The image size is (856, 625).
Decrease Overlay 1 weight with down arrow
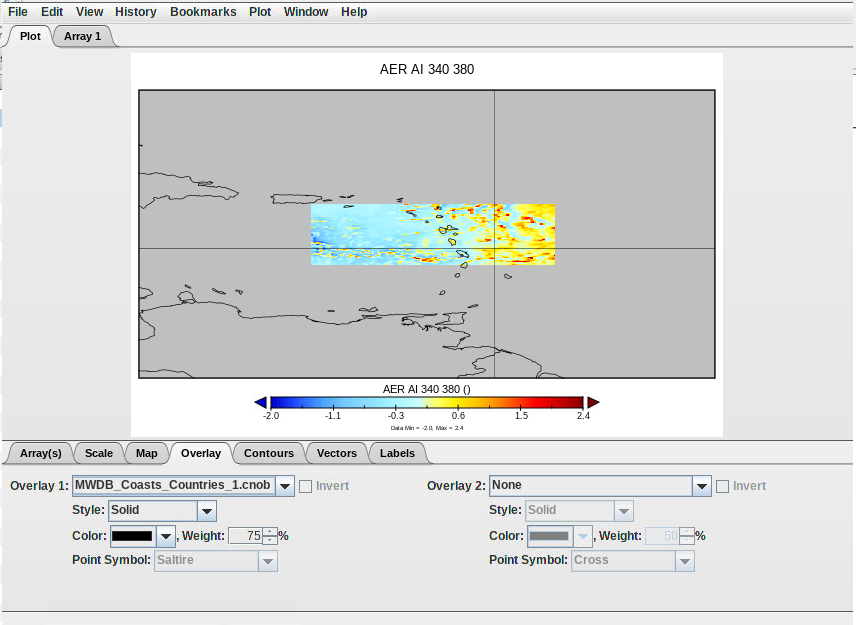coord(270,540)
